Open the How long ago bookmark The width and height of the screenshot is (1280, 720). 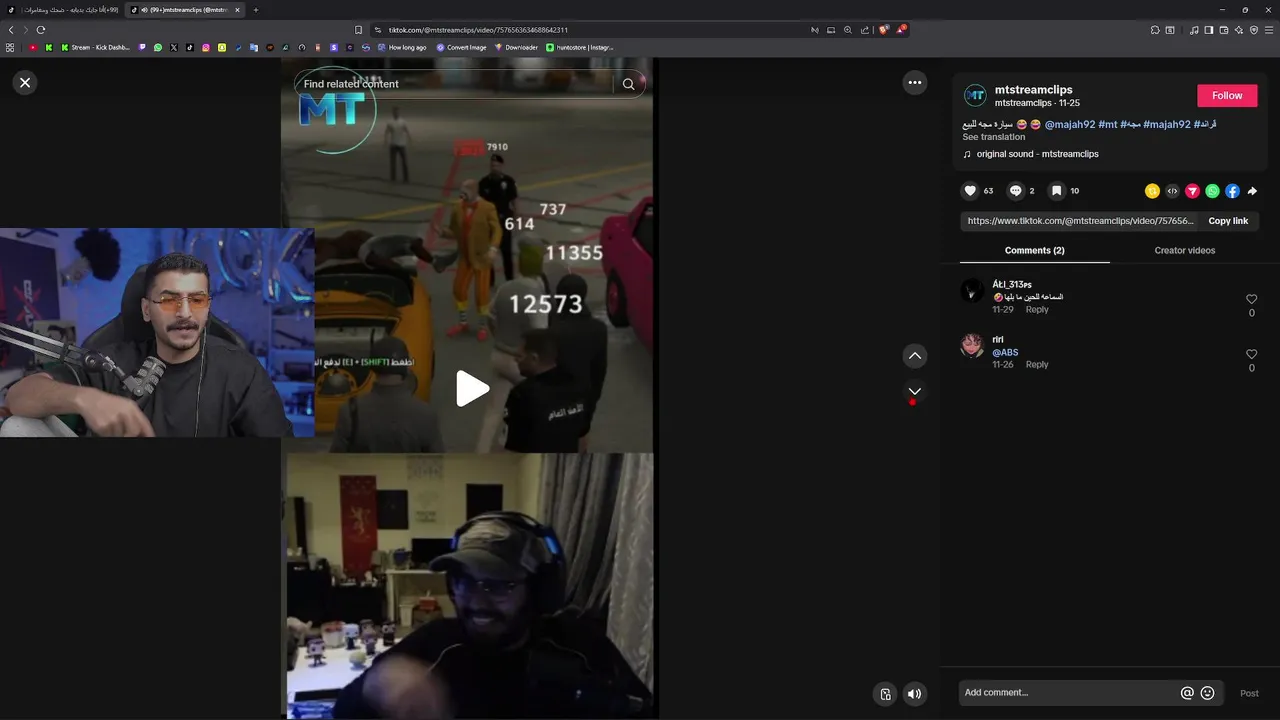tap(400, 47)
